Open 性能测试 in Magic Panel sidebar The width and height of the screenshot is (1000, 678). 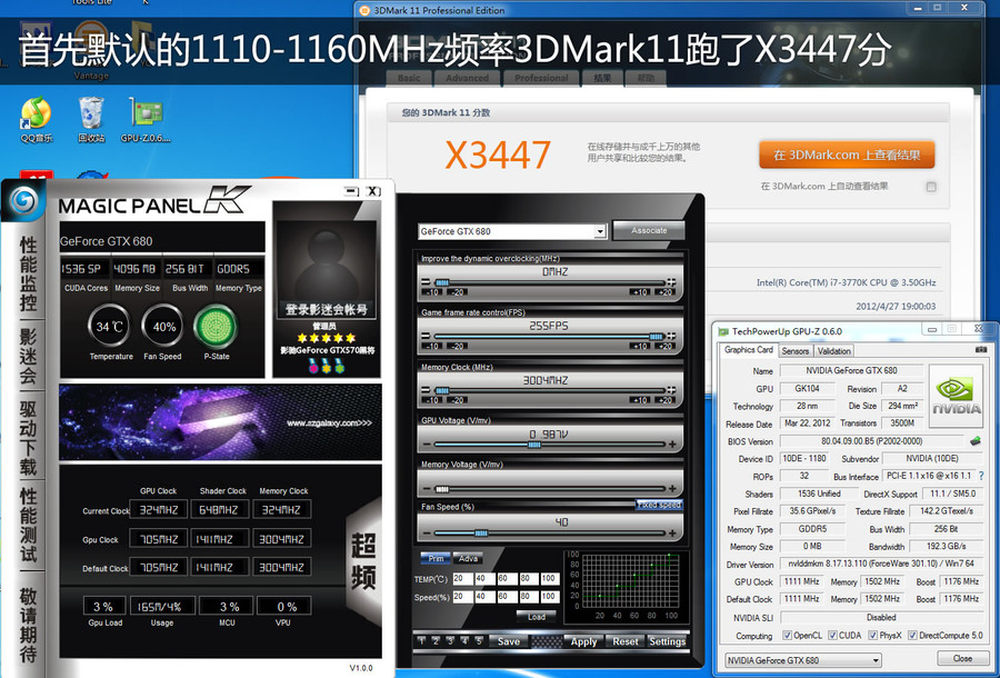[27, 526]
